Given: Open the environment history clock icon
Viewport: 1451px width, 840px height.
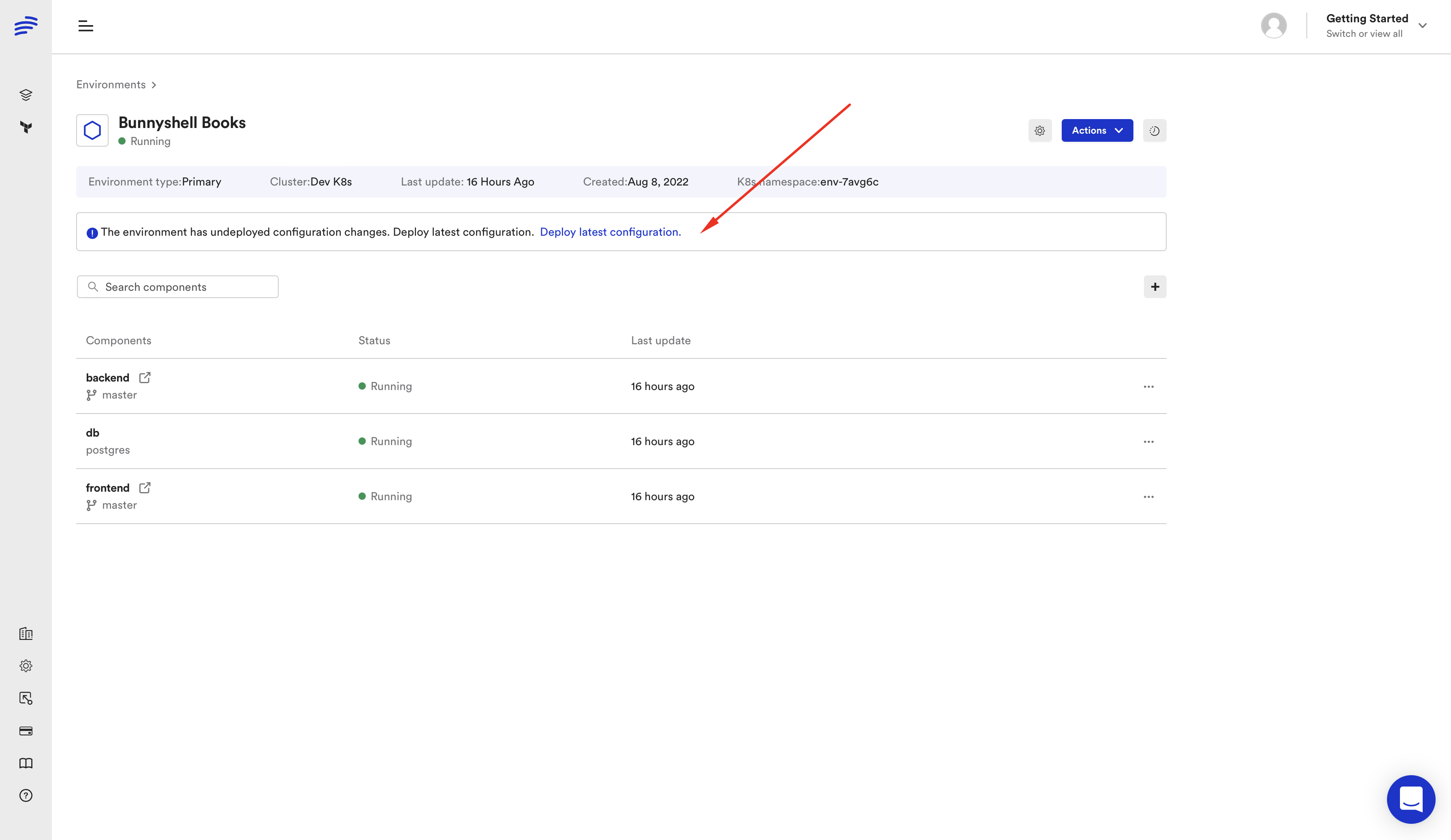Looking at the screenshot, I should pos(1154,131).
